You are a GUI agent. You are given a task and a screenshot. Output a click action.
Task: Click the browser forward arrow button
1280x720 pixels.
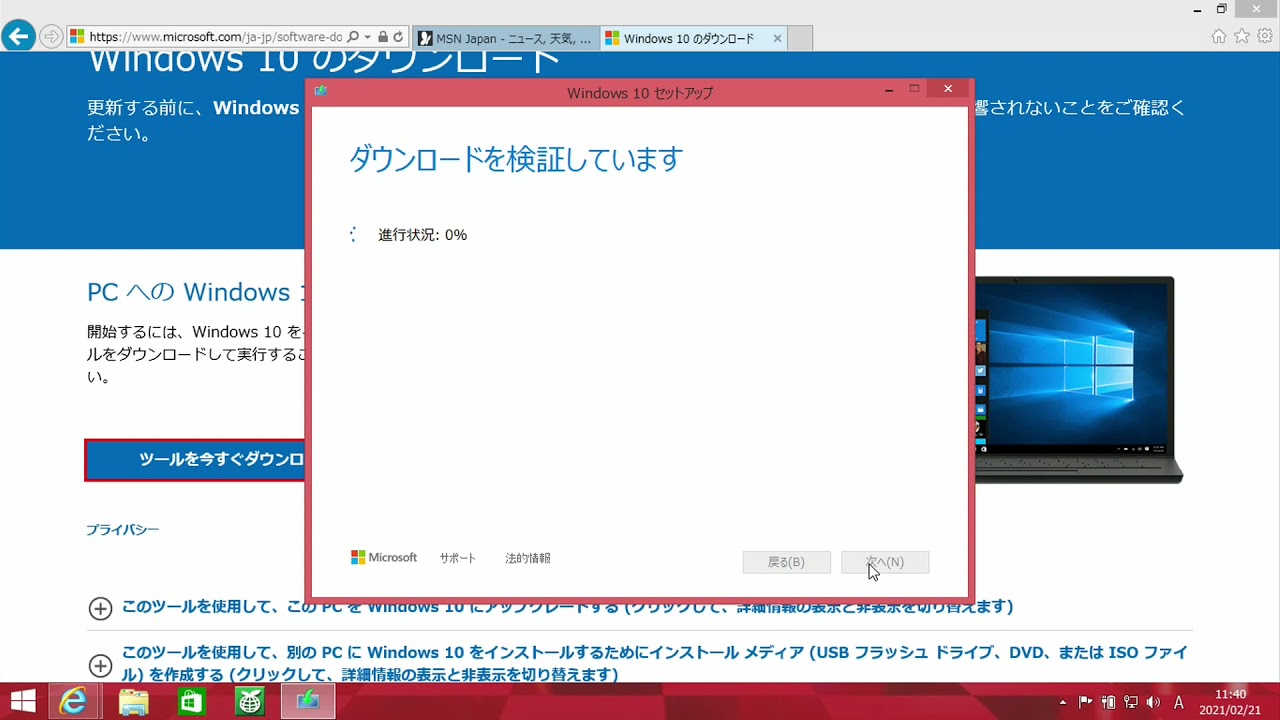click(x=51, y=37)
